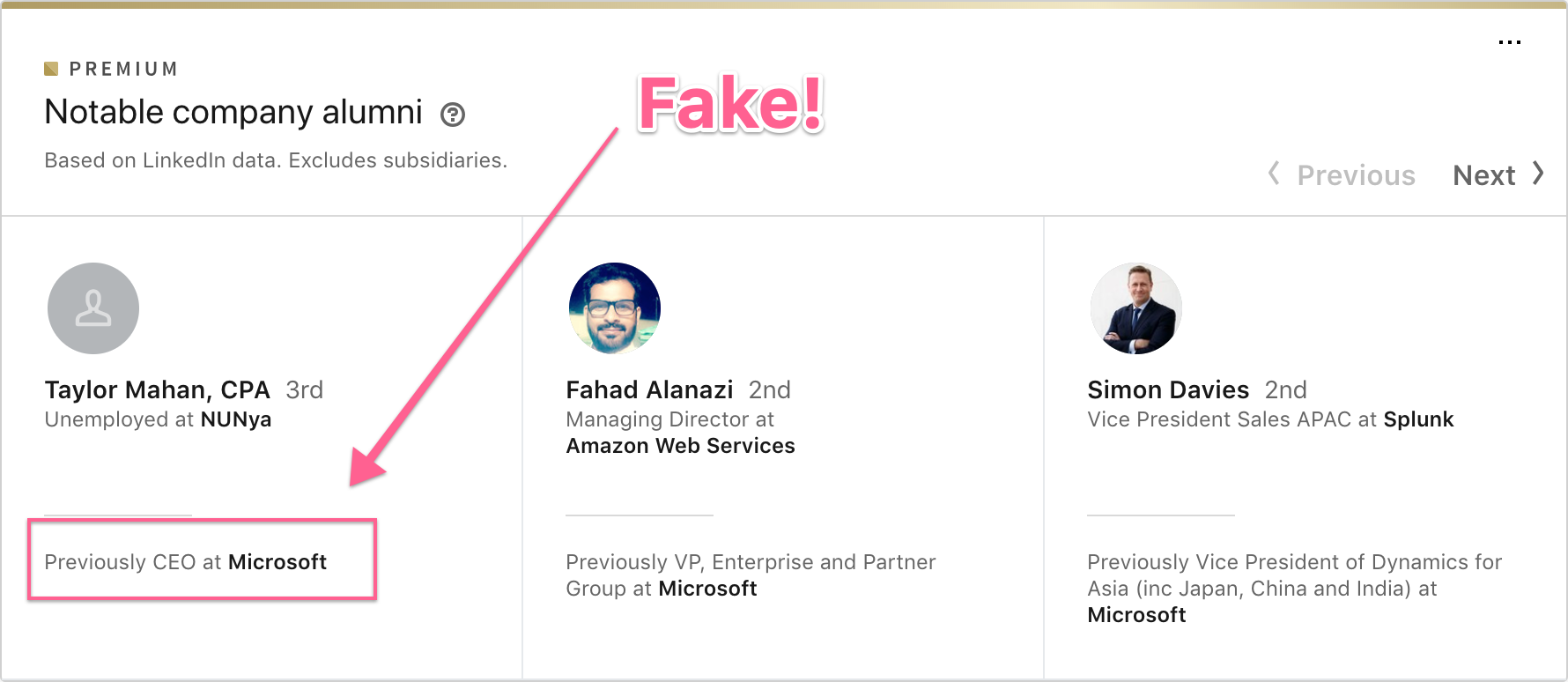Image resolution: width=1568 pixels, height=682 pixels.
Task: Click the gold Premium badge icon
Action: [51, 69]
